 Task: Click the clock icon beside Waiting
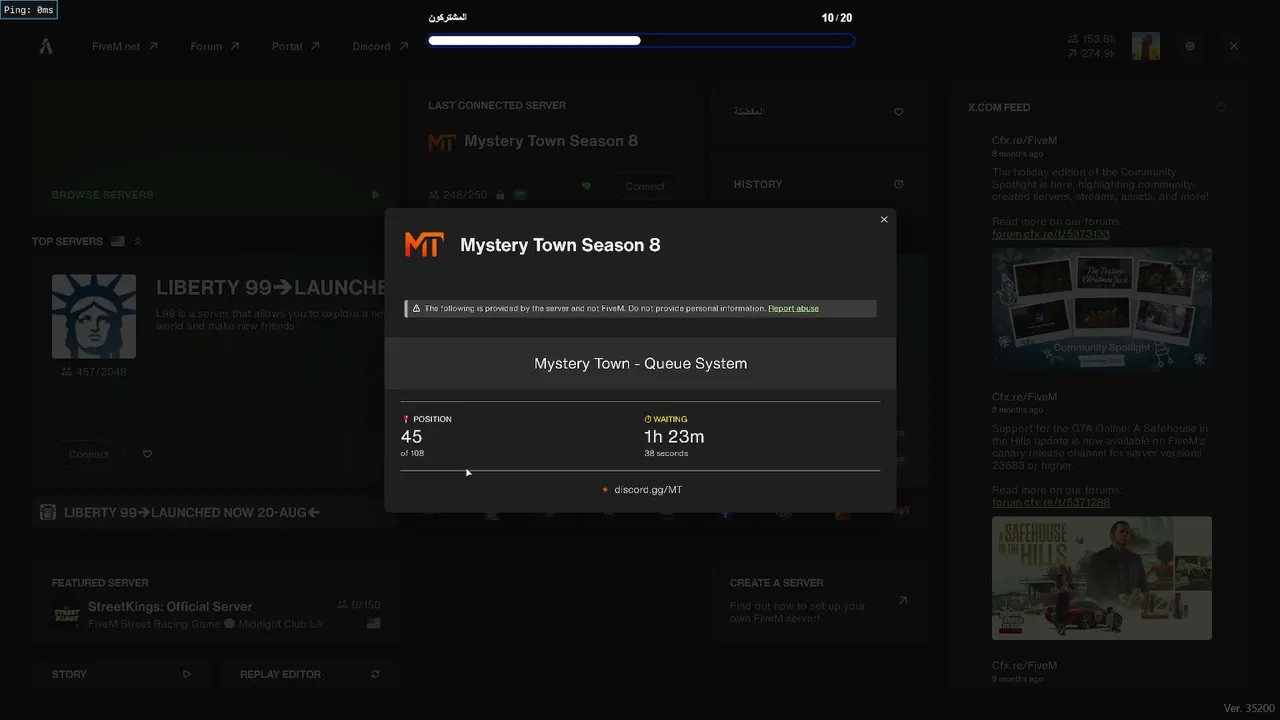click(648, 419)
